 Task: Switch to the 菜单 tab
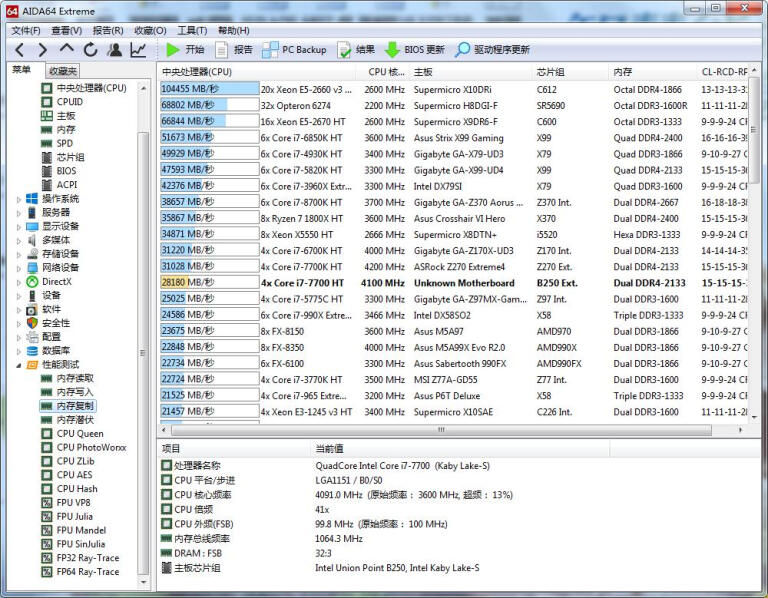coord(21,70)
